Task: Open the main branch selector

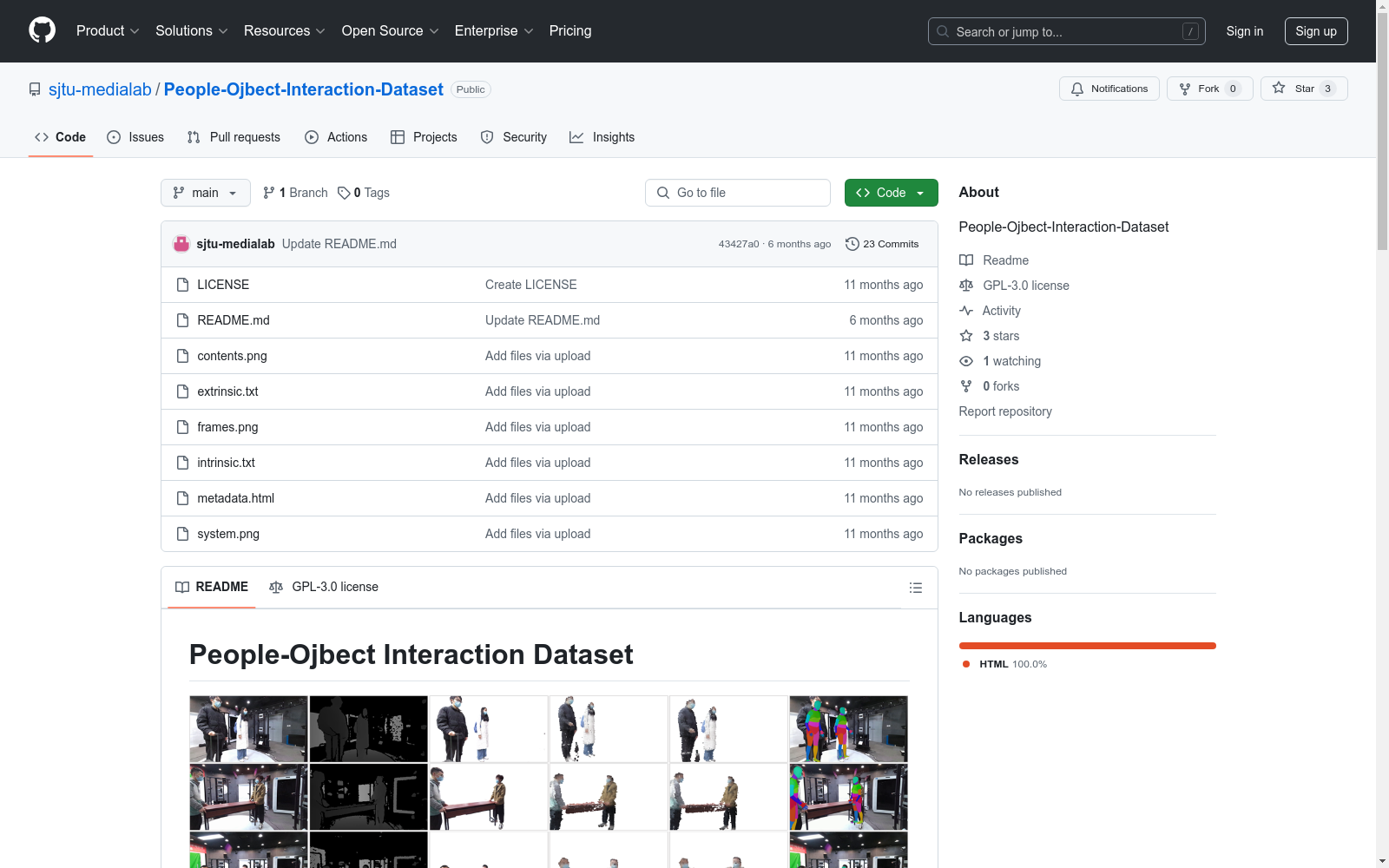Action: pyautogui.click(x=206, y=193)
